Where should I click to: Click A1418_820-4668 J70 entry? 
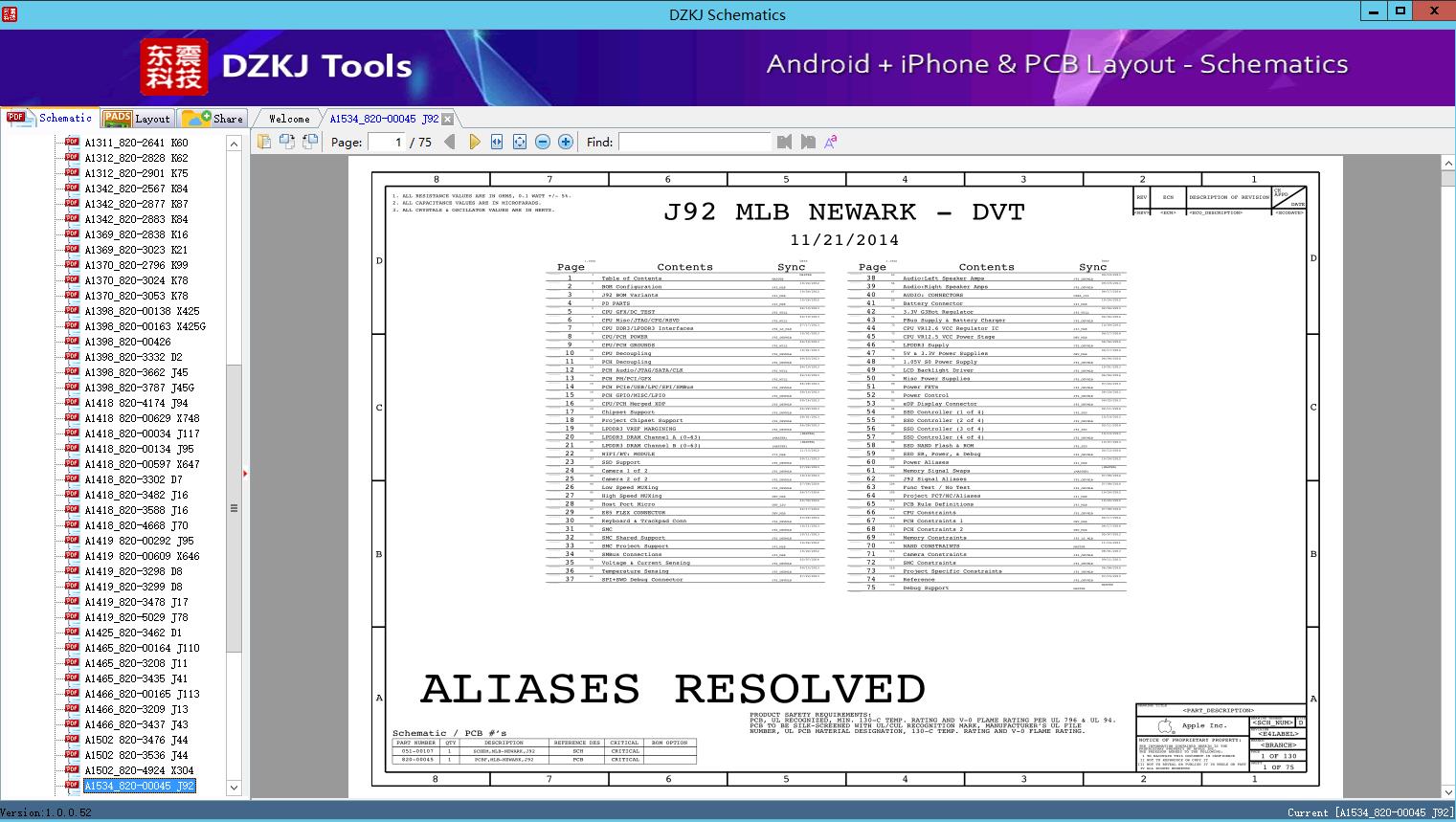pyautogui.click(x=136, y=525)
